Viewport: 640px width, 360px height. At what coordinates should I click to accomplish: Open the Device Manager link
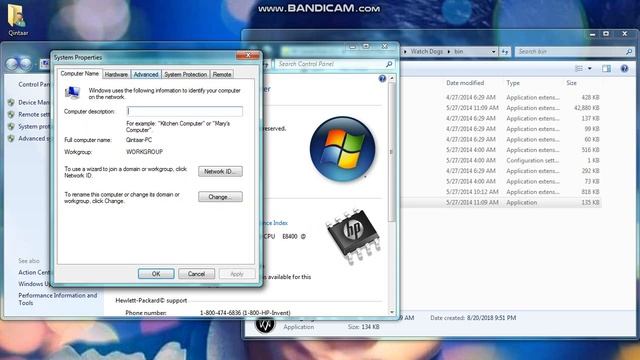(34, 102)
